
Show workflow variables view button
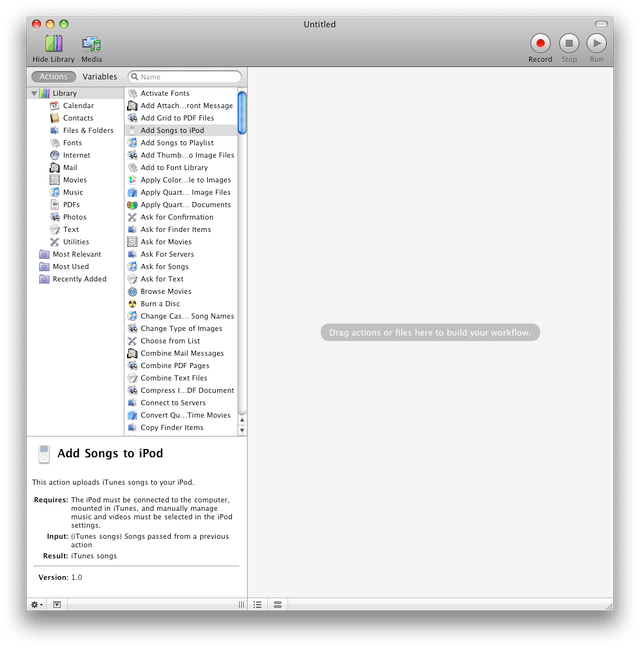click(278, 604)
